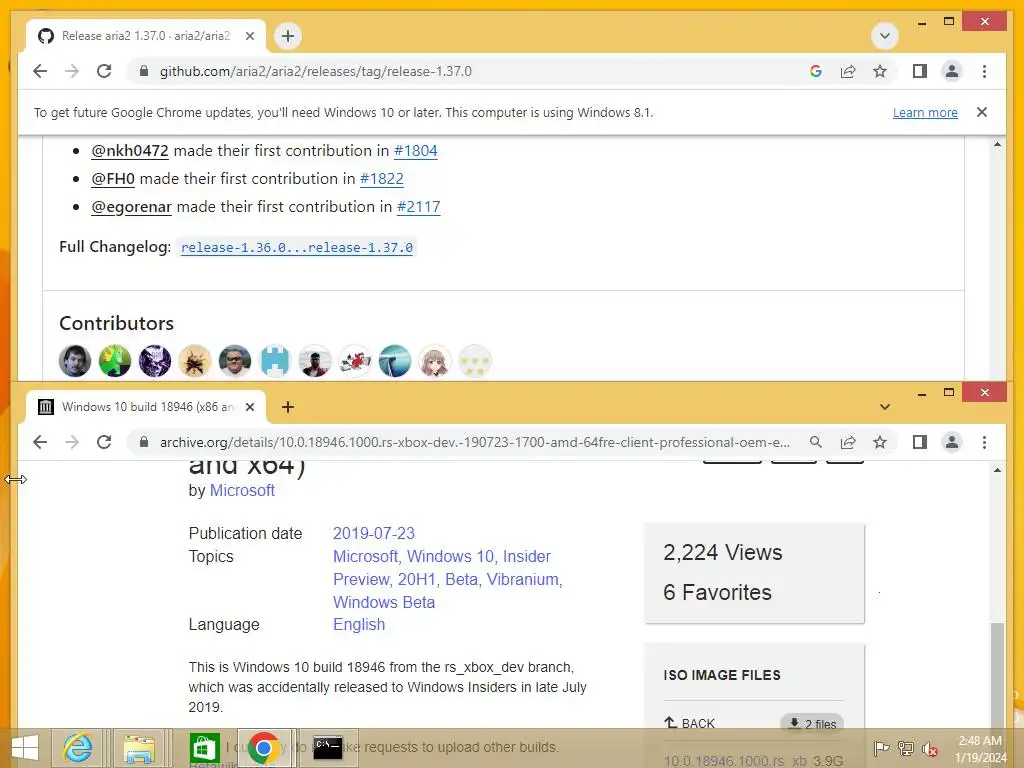Reload the archive.org page
Viewport: 1024px width, 768px height.
(104, 442)
